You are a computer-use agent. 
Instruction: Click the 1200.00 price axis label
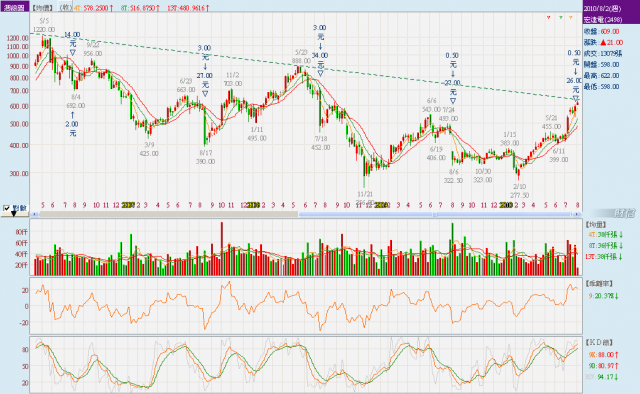click(18, 38)
